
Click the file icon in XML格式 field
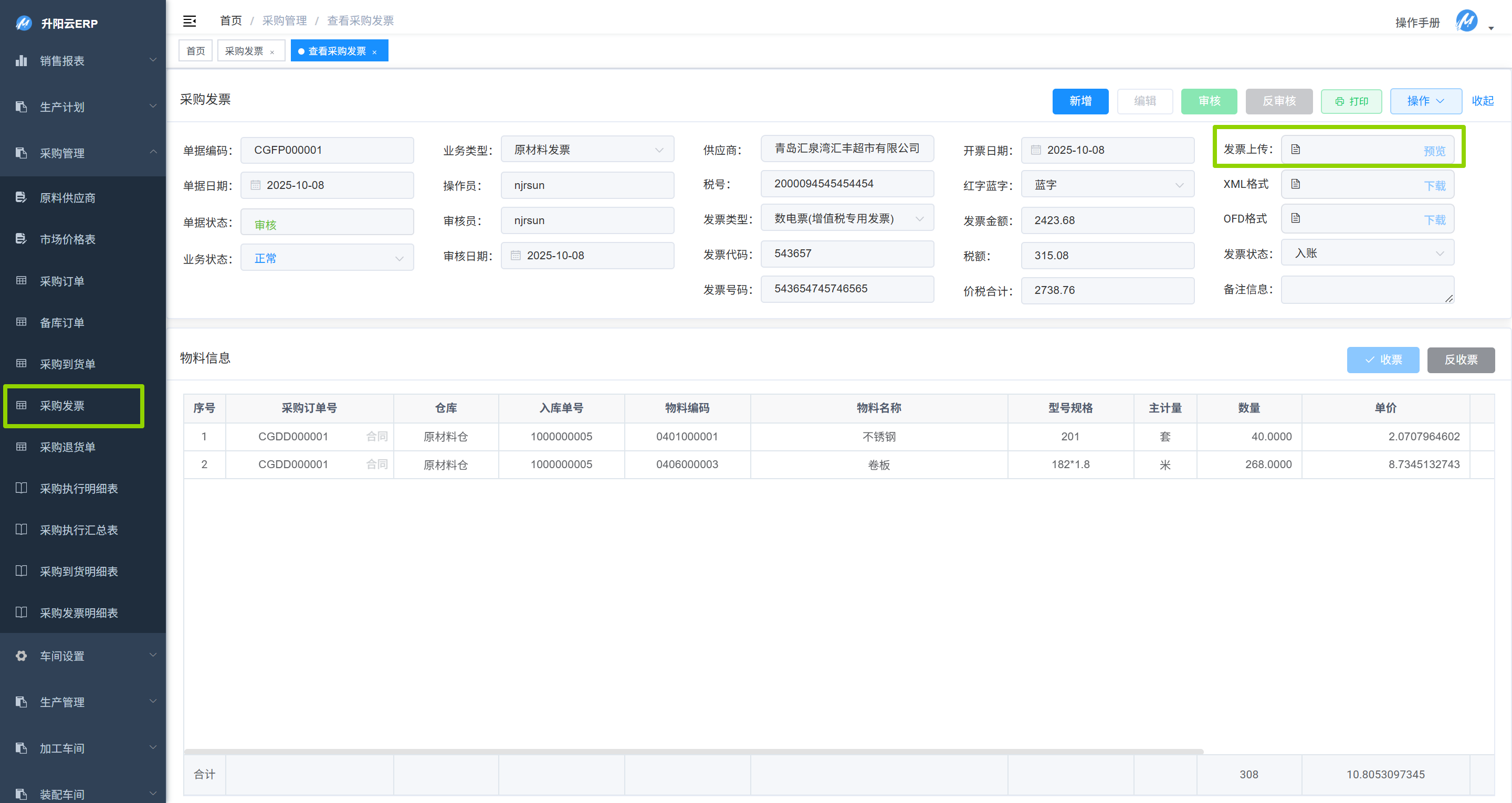pos(1295,184)
